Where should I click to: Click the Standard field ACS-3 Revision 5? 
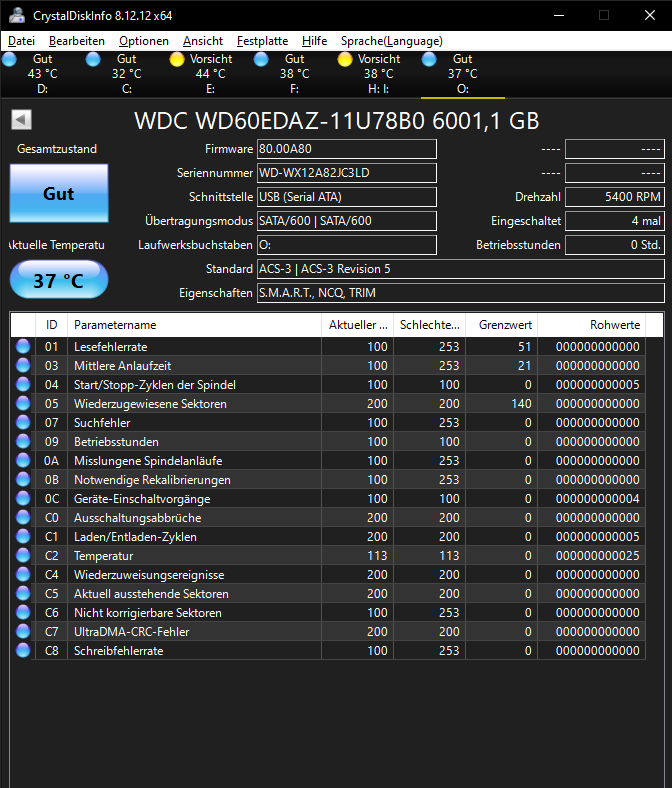[x=461, y=269]
